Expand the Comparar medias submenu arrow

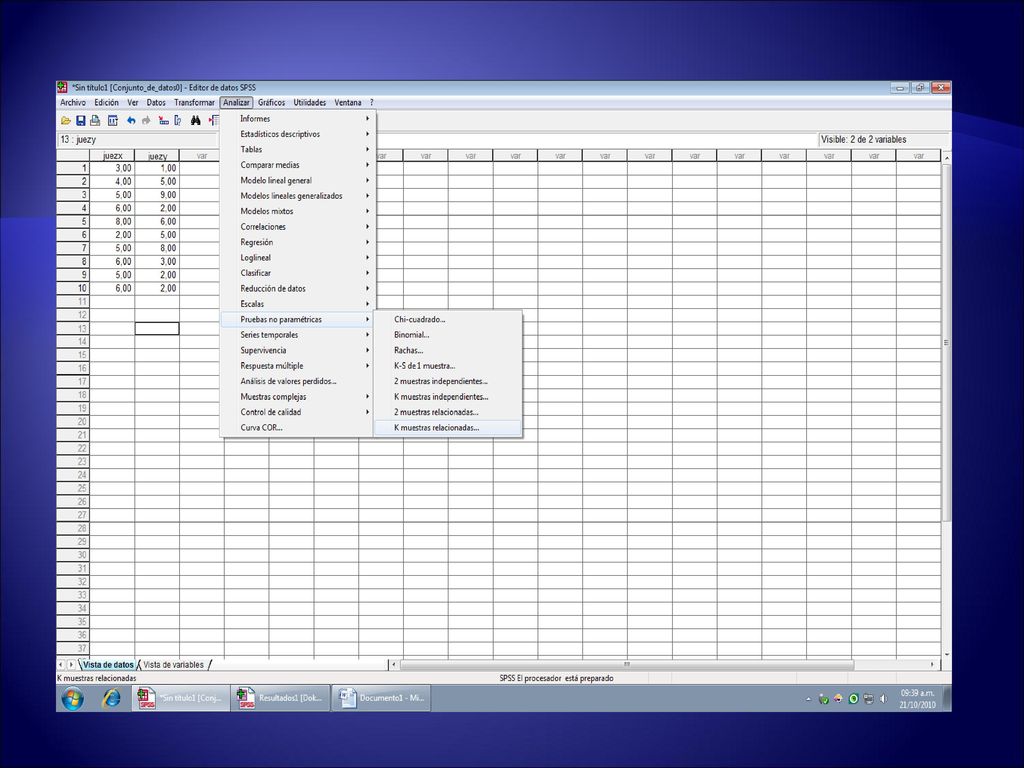point(367,165)
